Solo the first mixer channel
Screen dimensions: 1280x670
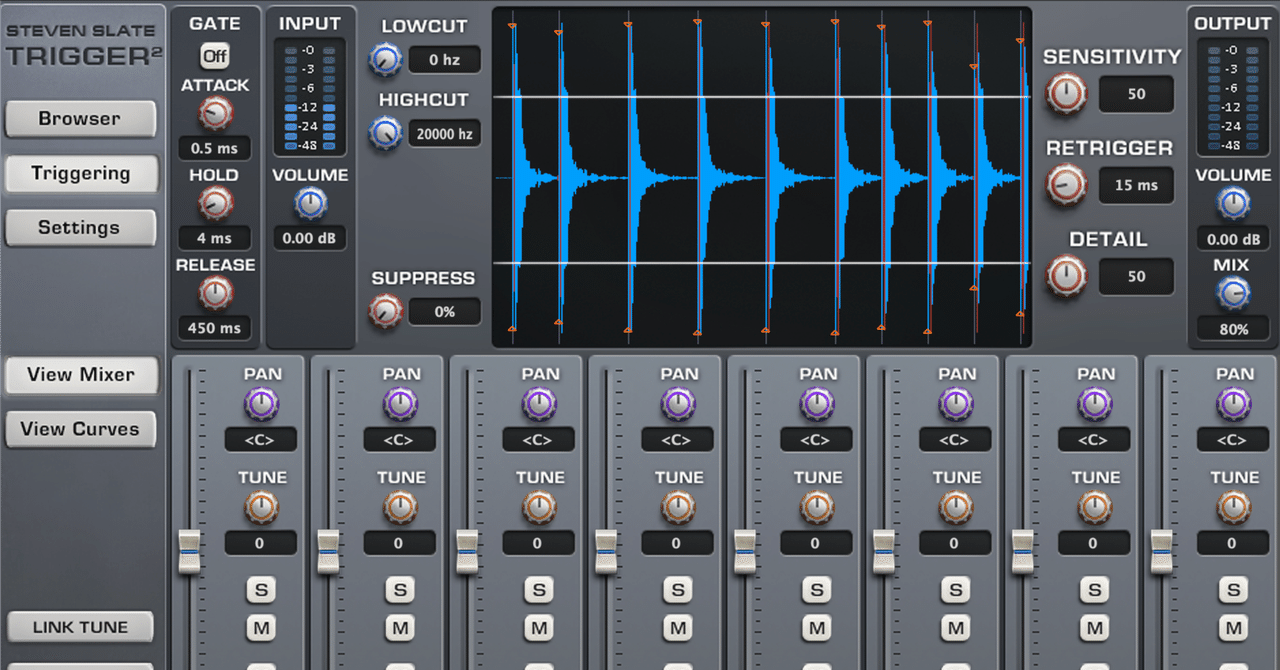coord(261,590)
